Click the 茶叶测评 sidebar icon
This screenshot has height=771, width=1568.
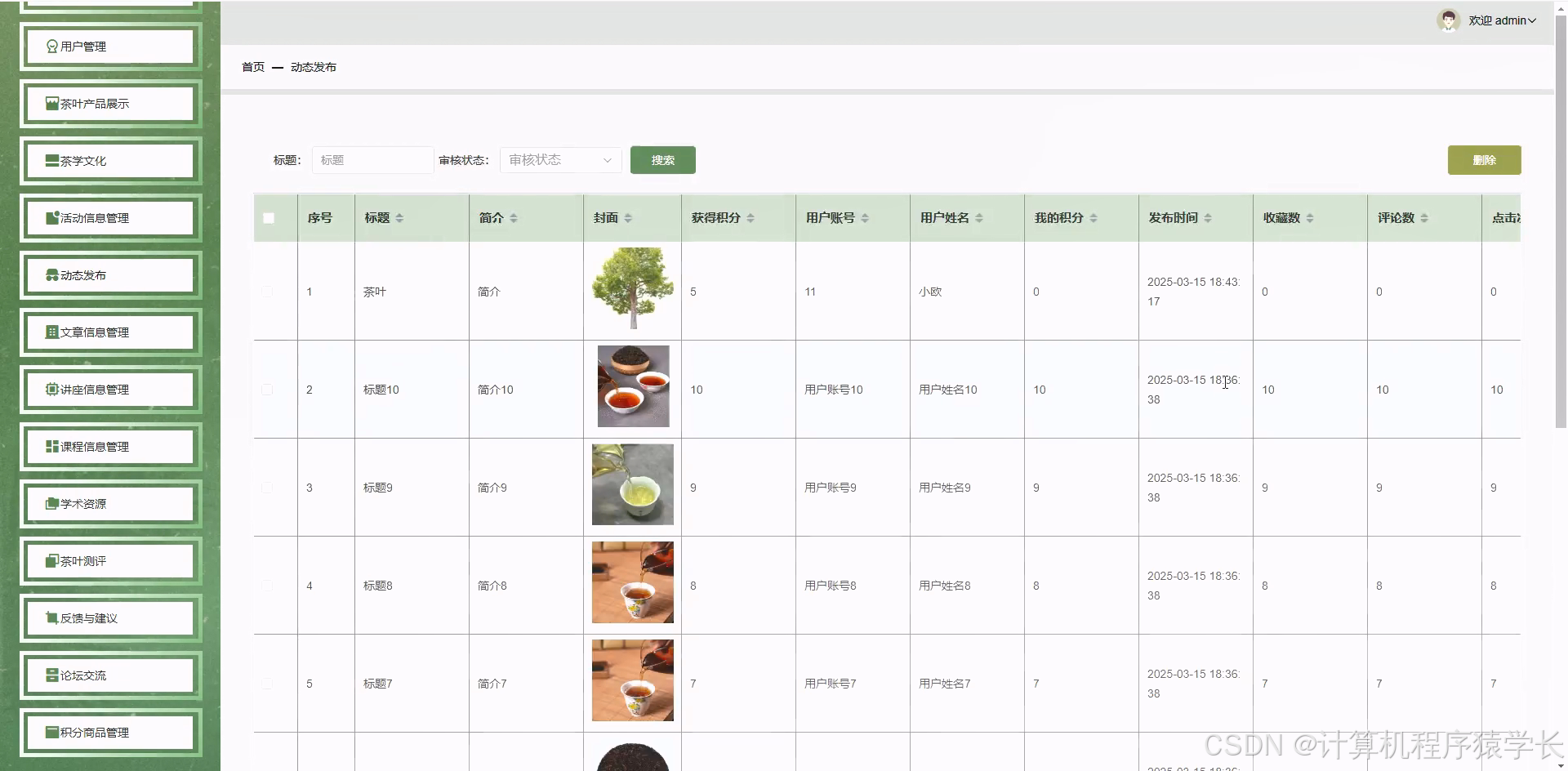[x=52, y=561]
